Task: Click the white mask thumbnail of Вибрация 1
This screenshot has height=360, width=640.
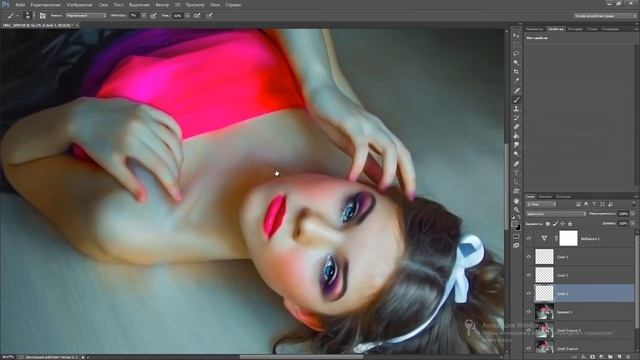Action: point(569,238)
